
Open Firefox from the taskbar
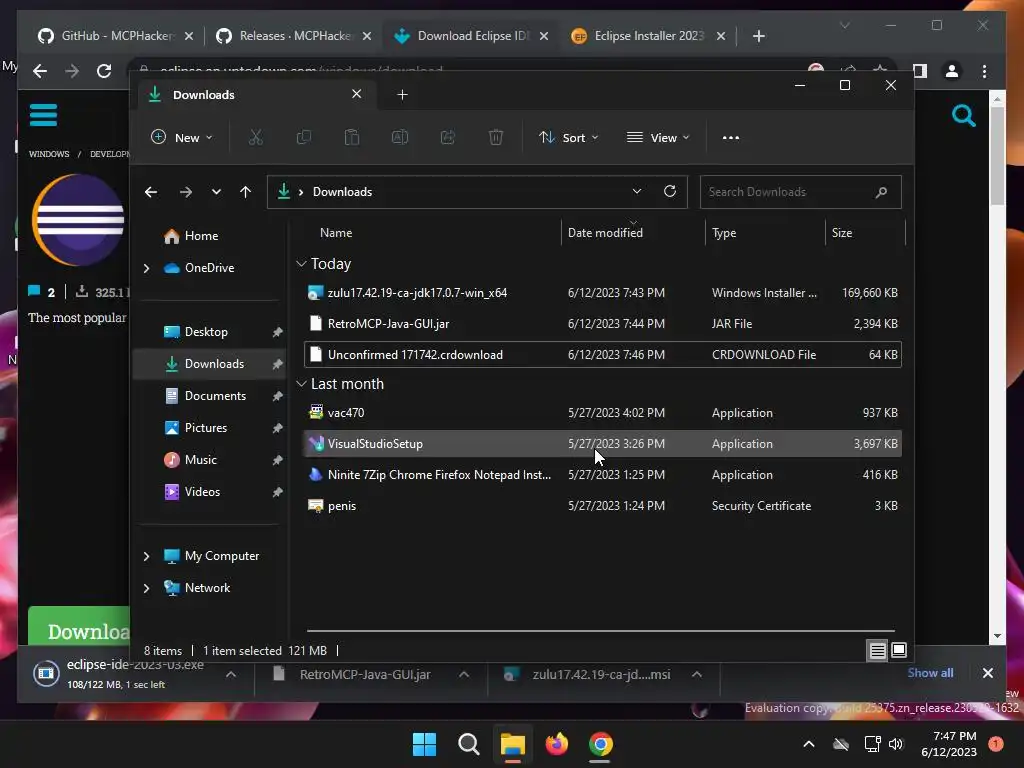[x=556, y=744]
